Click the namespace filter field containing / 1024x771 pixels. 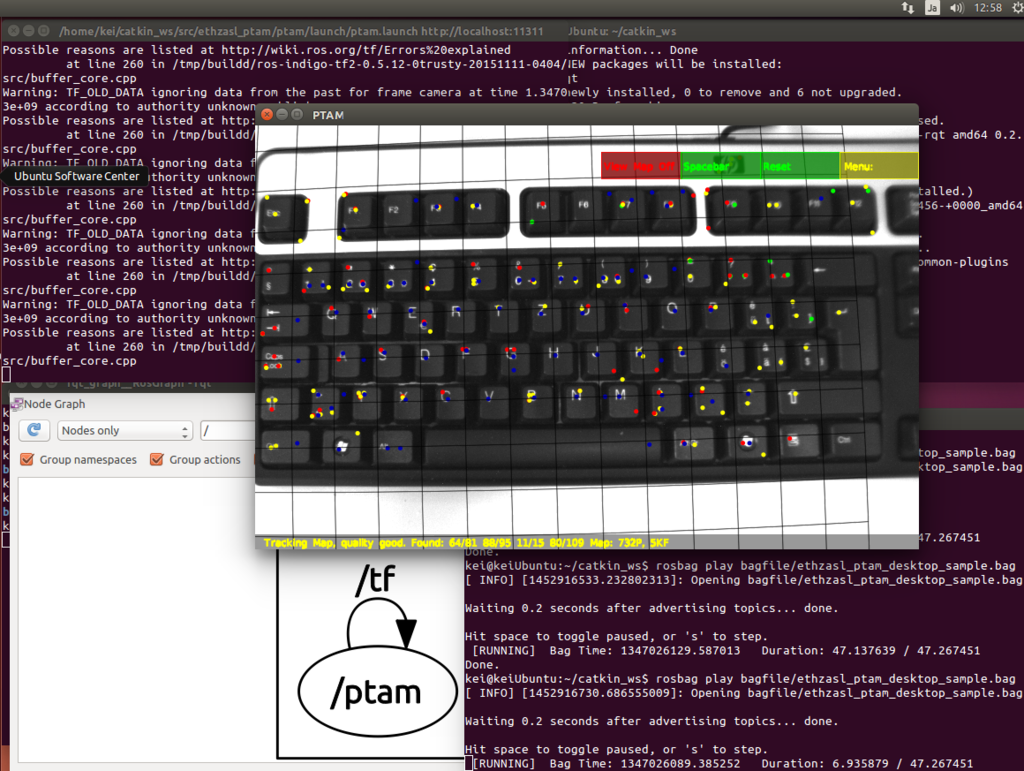[x=227, y=431]
